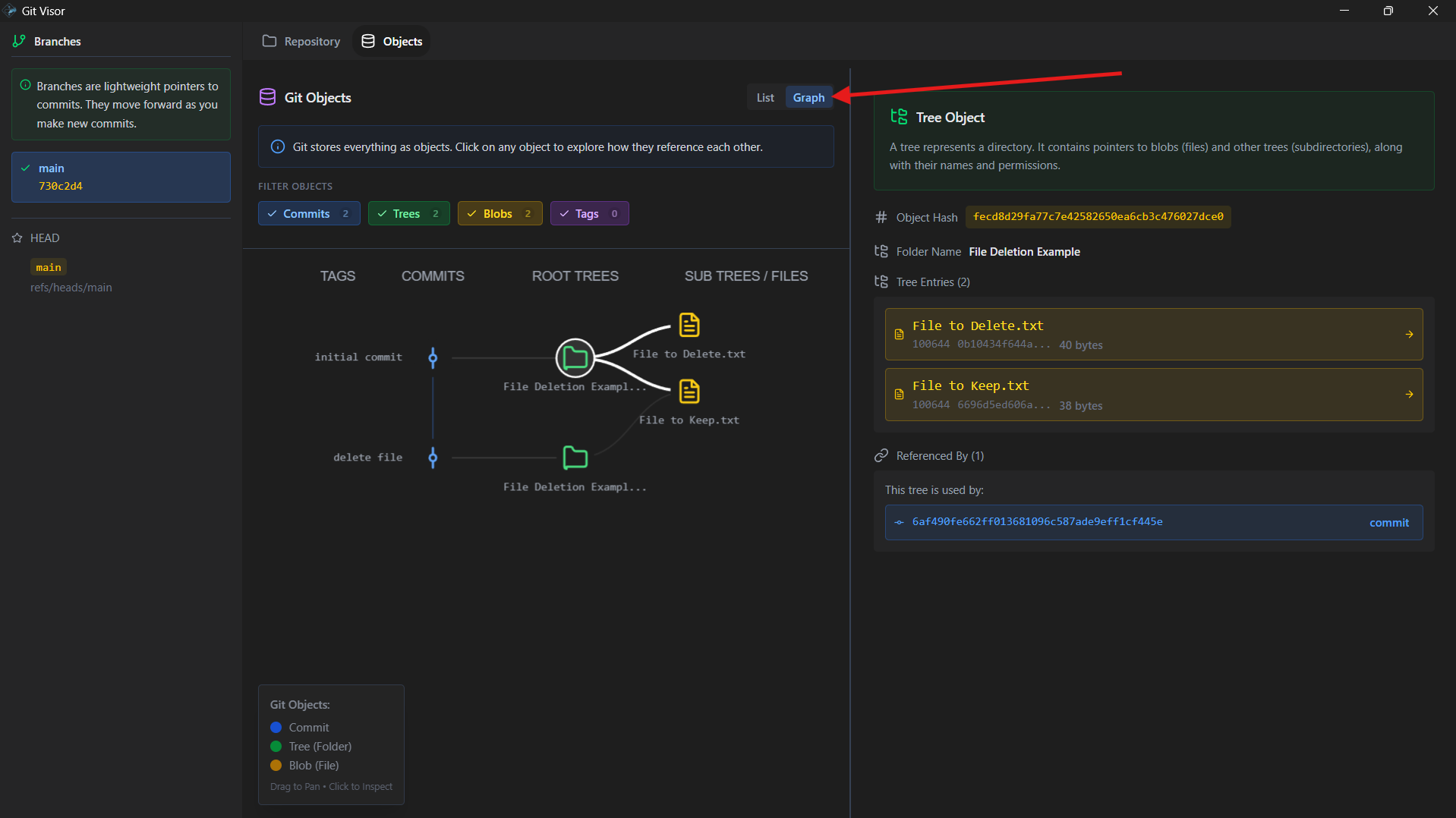Click the Tree Object header icon
This screenshot has width=1456, height=818.
click(899, 117)
